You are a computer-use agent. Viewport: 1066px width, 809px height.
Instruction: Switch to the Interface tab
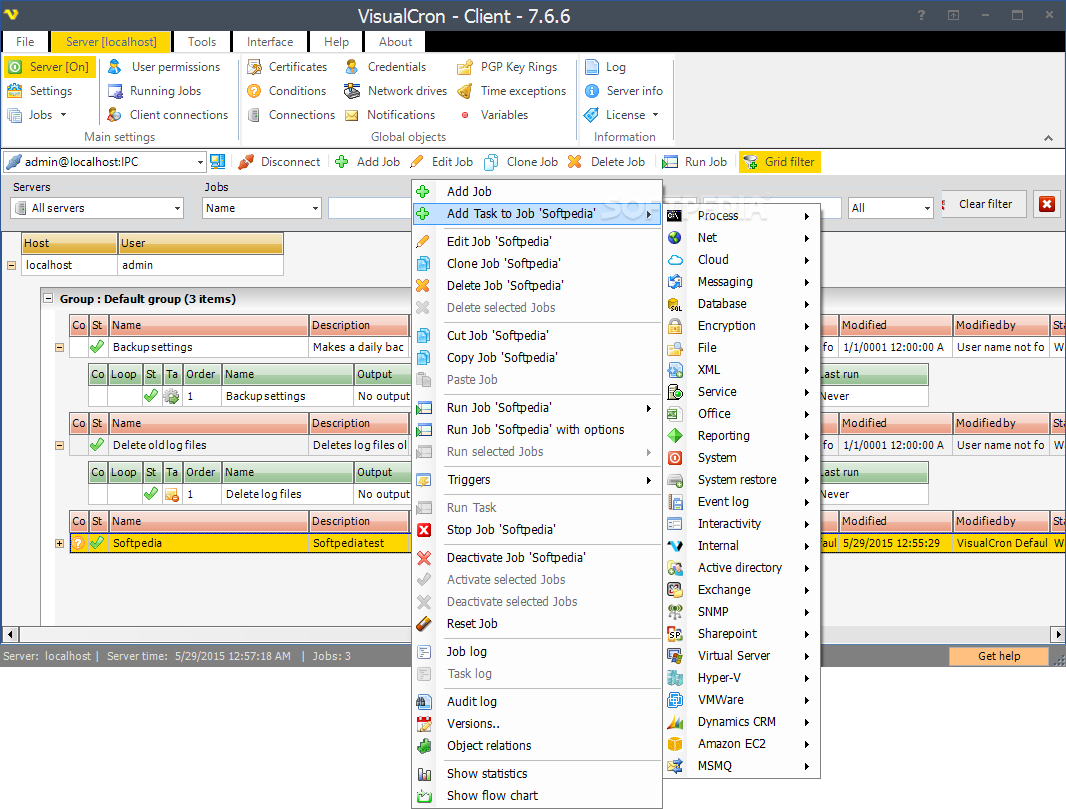pos(270,41)
